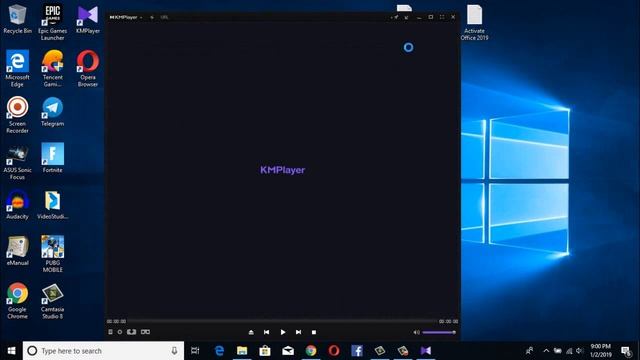Open the Action Center notifications icon
Image resolution: width=640 pixels, height=360 pixels.
click(626, 351)
